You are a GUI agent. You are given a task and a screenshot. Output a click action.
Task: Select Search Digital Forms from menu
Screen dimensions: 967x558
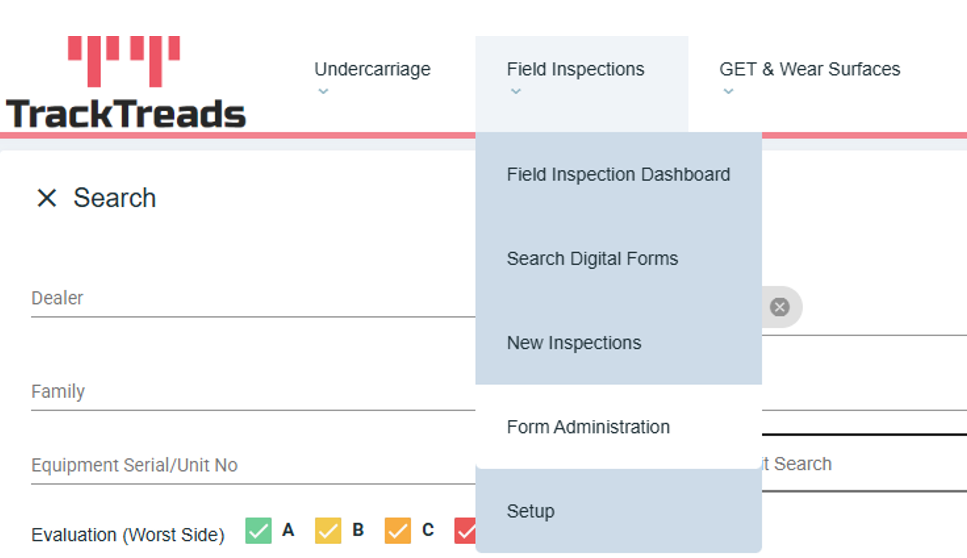click(x=592, y=258)
